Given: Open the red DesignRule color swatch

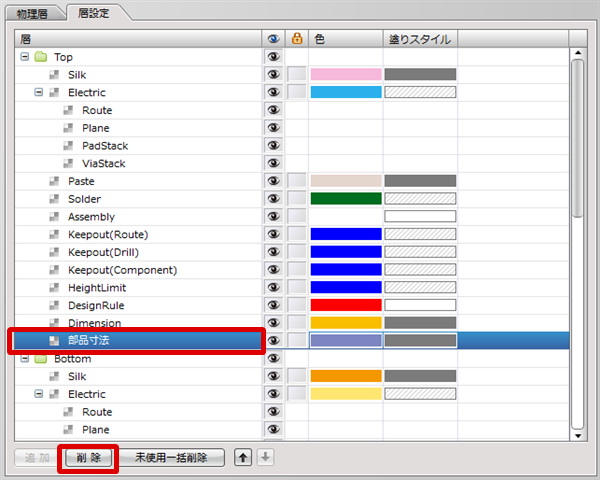Looking at the screenshot, I should pos(346,305).
